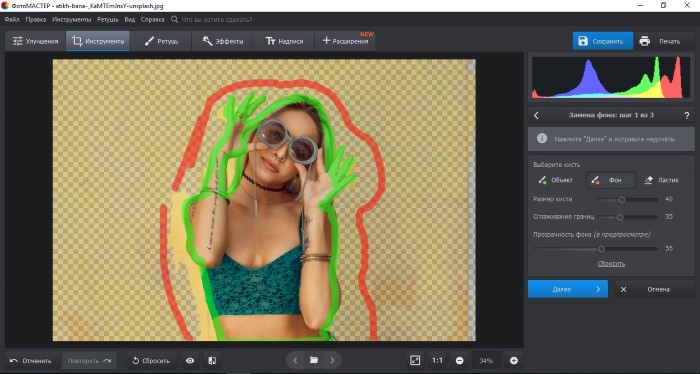Click the Повторить redo button

[88, 361]
